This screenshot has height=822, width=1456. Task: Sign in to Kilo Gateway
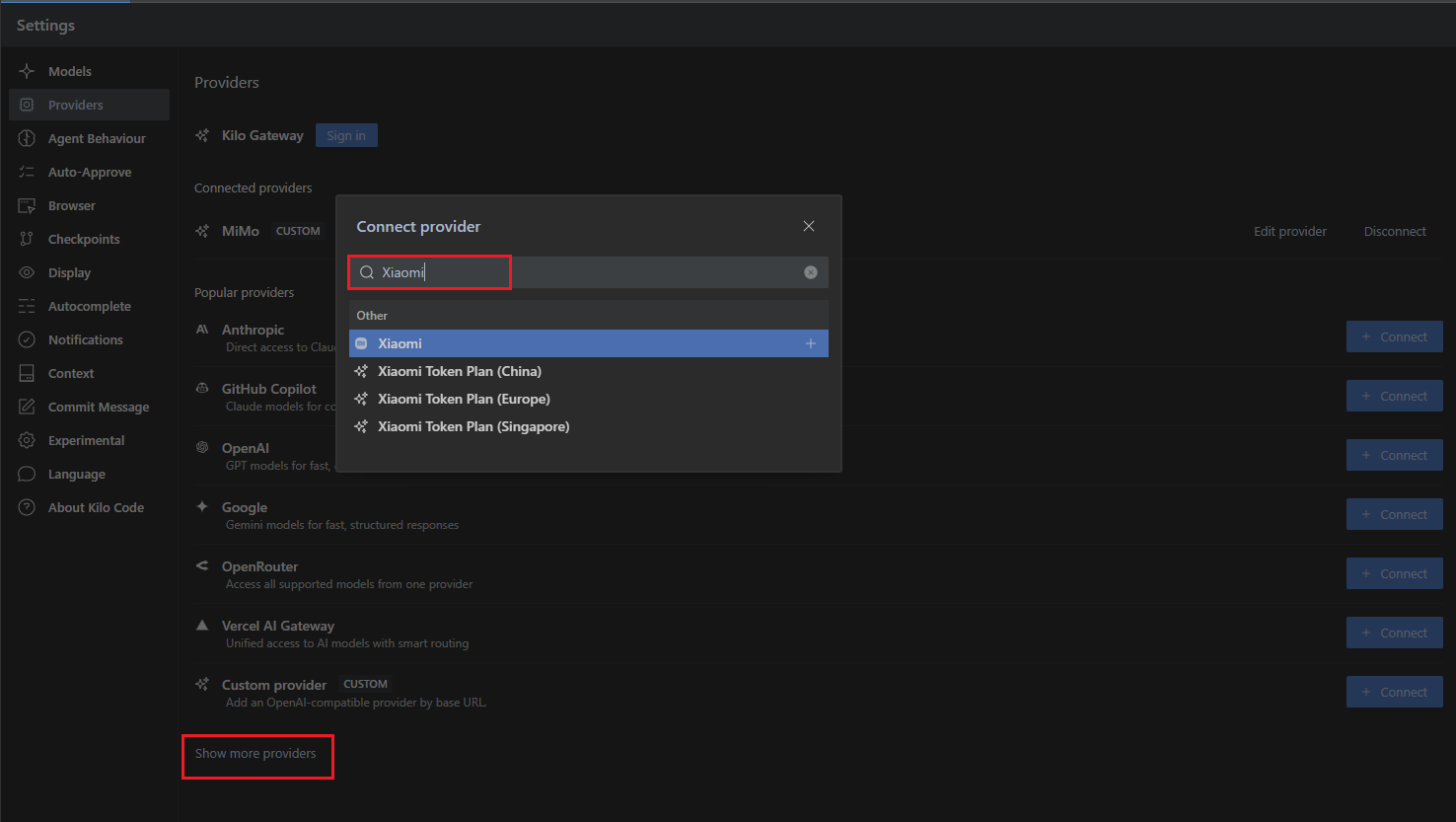(x=346, y=135)
